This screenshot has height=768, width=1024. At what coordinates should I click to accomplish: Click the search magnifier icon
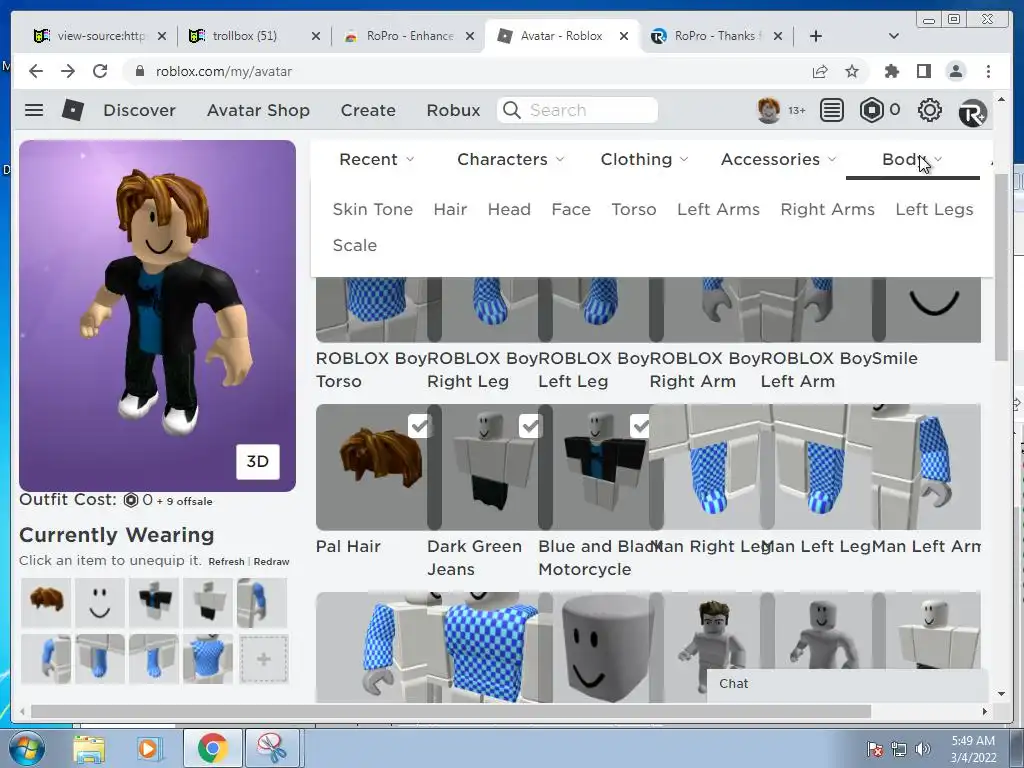point(512,110)
